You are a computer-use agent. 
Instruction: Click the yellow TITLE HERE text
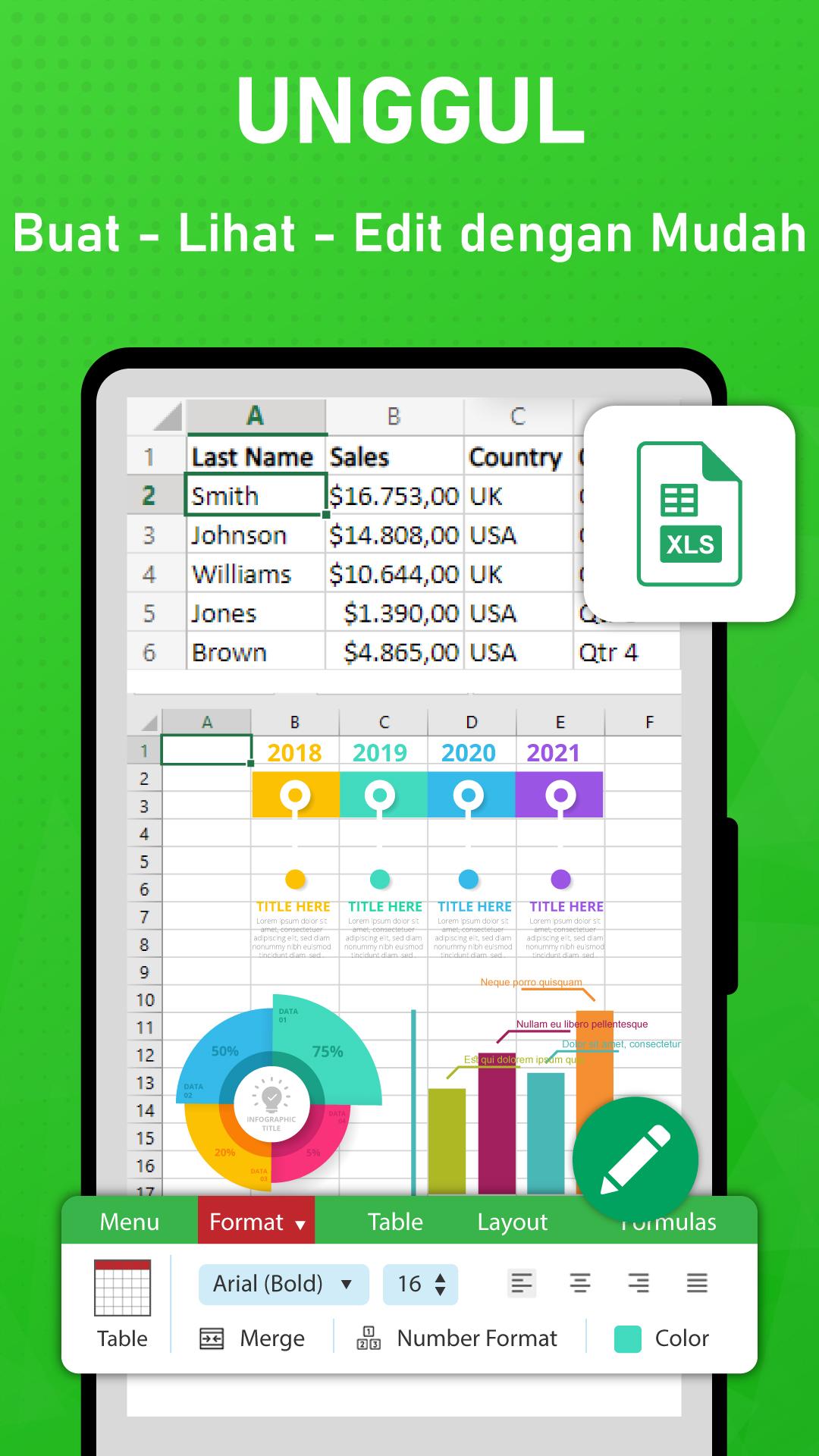point(293,906)
